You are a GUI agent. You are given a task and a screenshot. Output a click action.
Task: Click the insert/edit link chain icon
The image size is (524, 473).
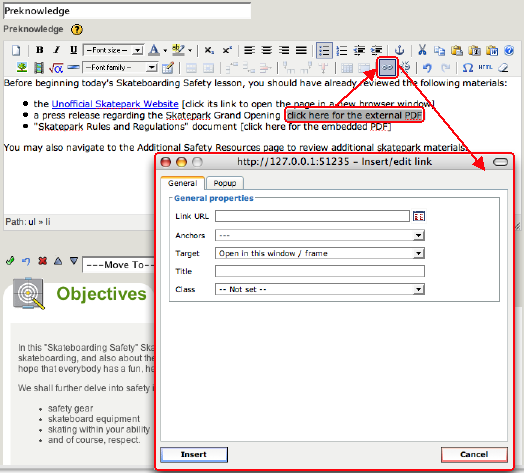click(x=387, y=68)
